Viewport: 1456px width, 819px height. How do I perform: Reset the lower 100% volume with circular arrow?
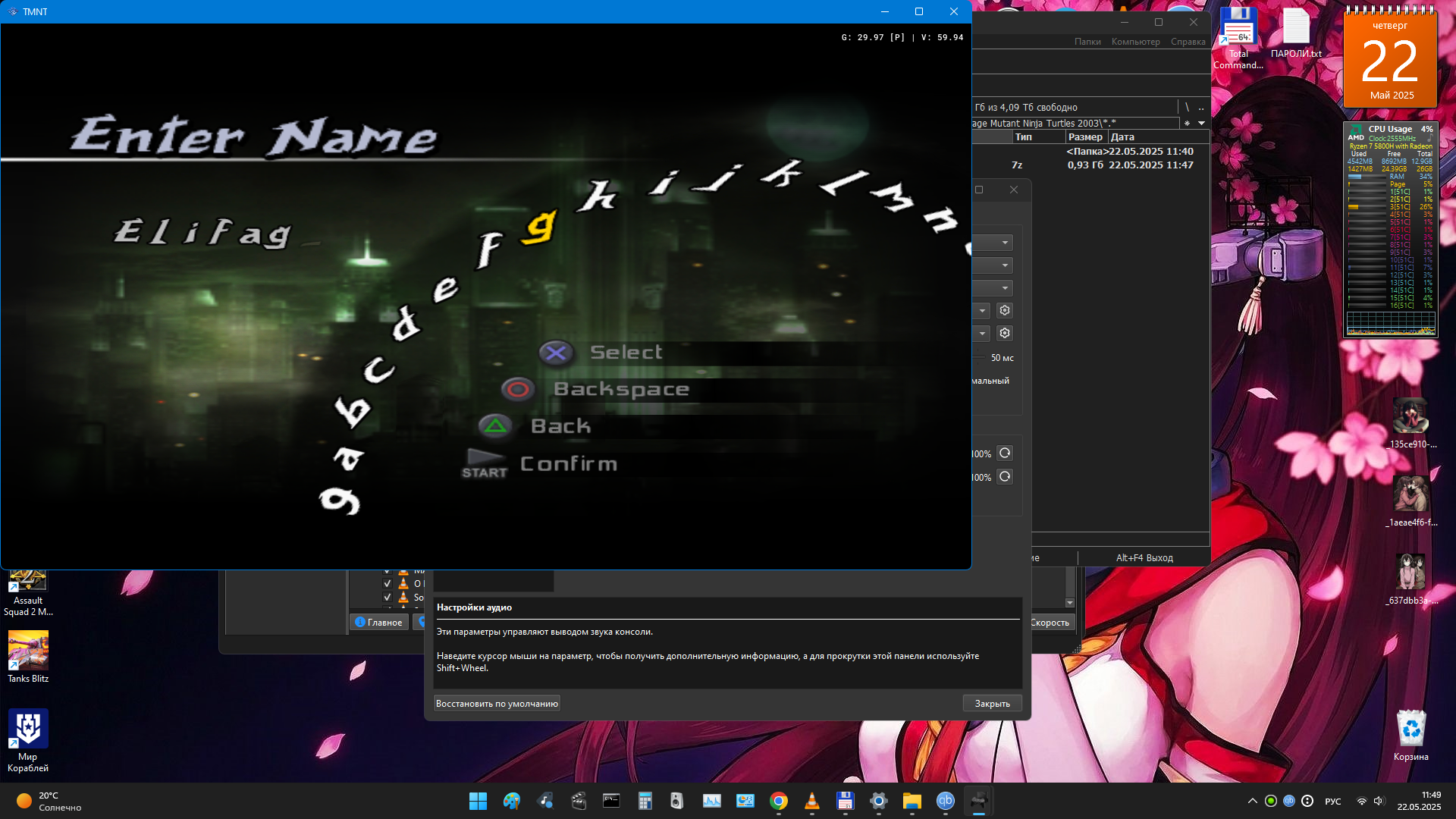[x=1005, y=477]
